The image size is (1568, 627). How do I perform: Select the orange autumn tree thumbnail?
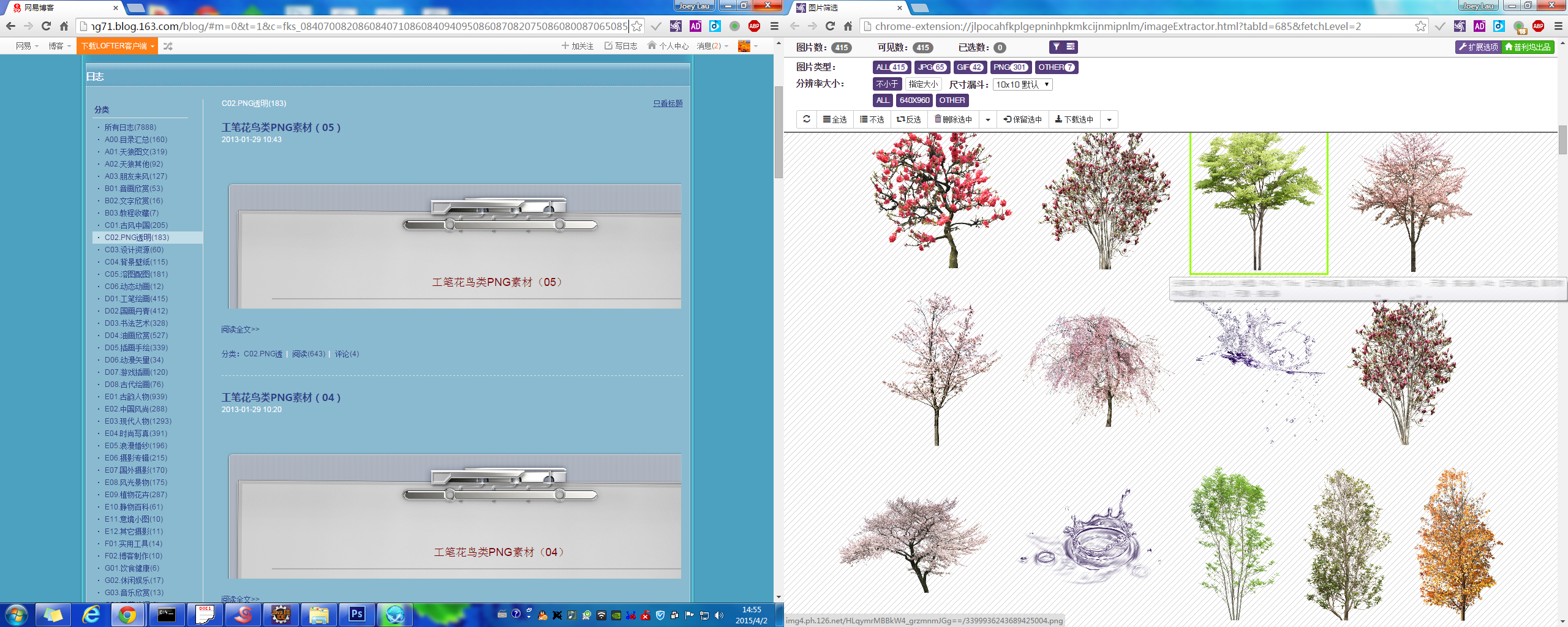(x=1461, y=545)
